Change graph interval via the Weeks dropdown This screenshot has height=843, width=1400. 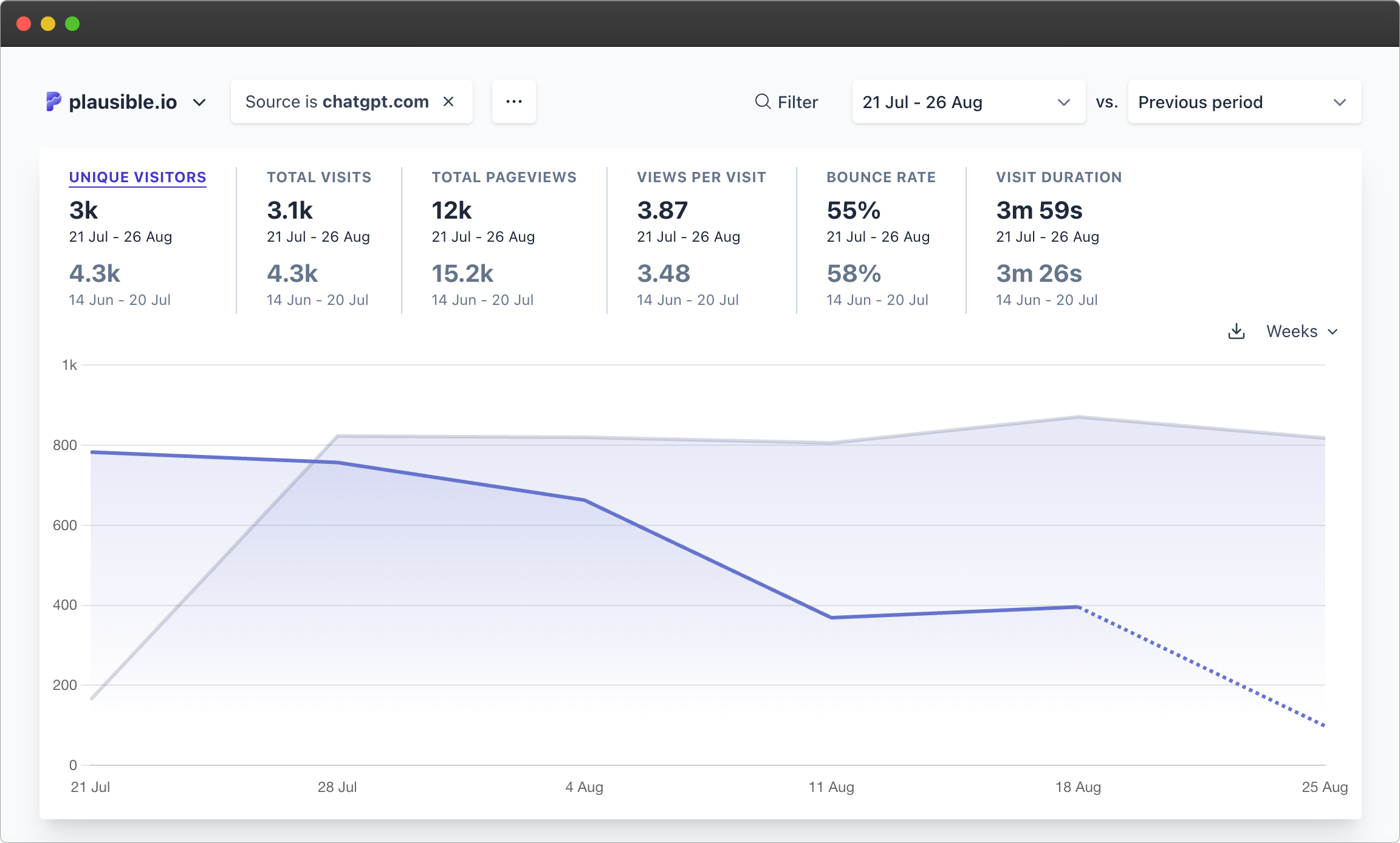click(x=1302, y=331)
